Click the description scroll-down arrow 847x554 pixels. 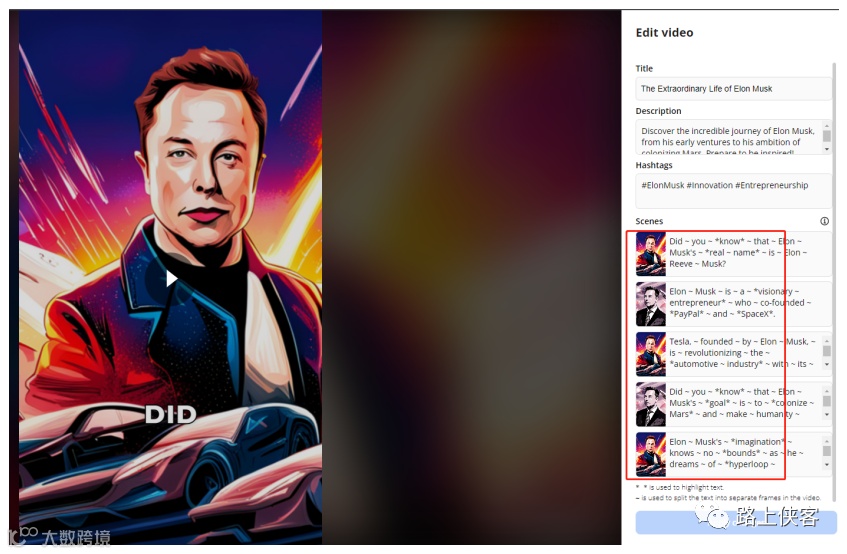point(826,148)
